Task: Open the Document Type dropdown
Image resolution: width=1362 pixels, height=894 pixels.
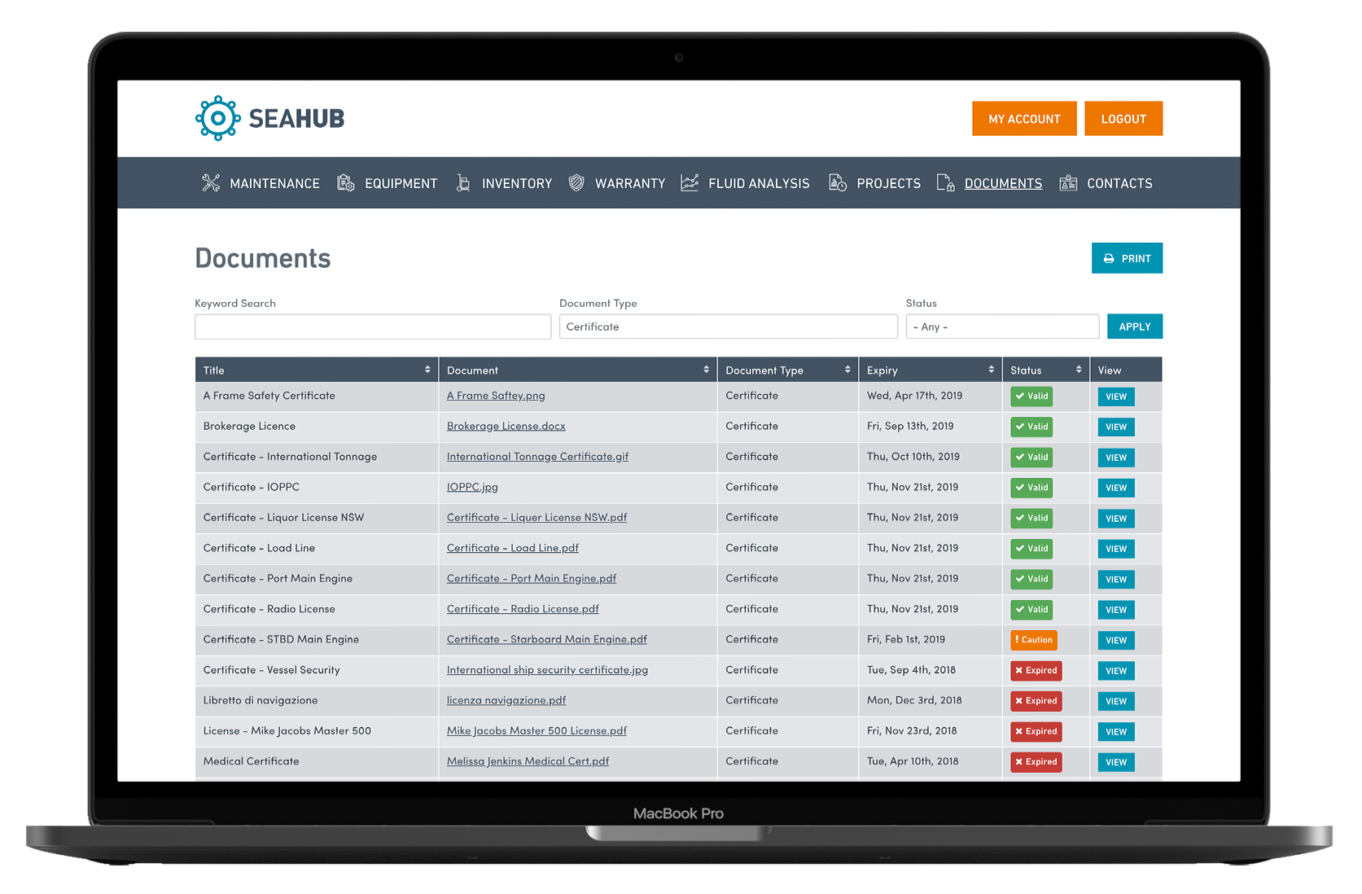Action: [x=728, y=326]
